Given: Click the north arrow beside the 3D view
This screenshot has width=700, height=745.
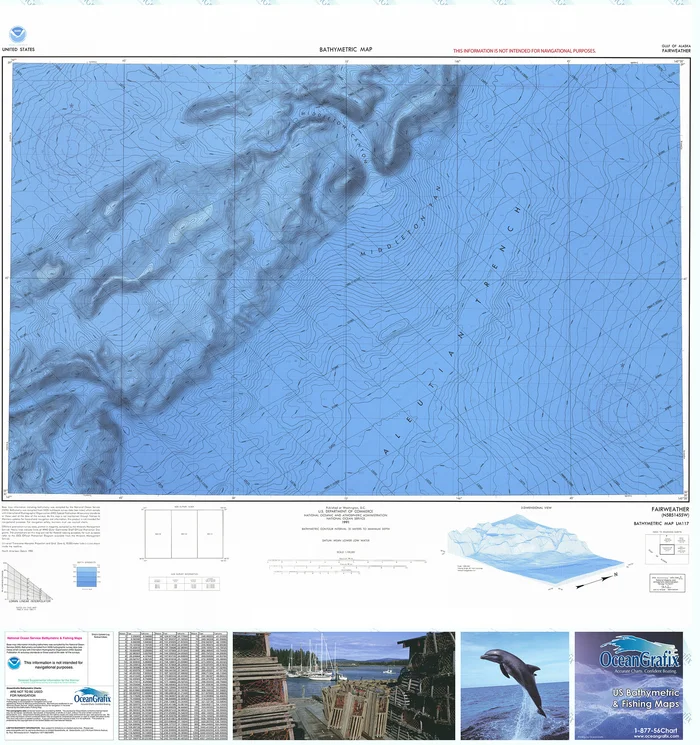Looking at the screenshot, I should coord(597,581).
